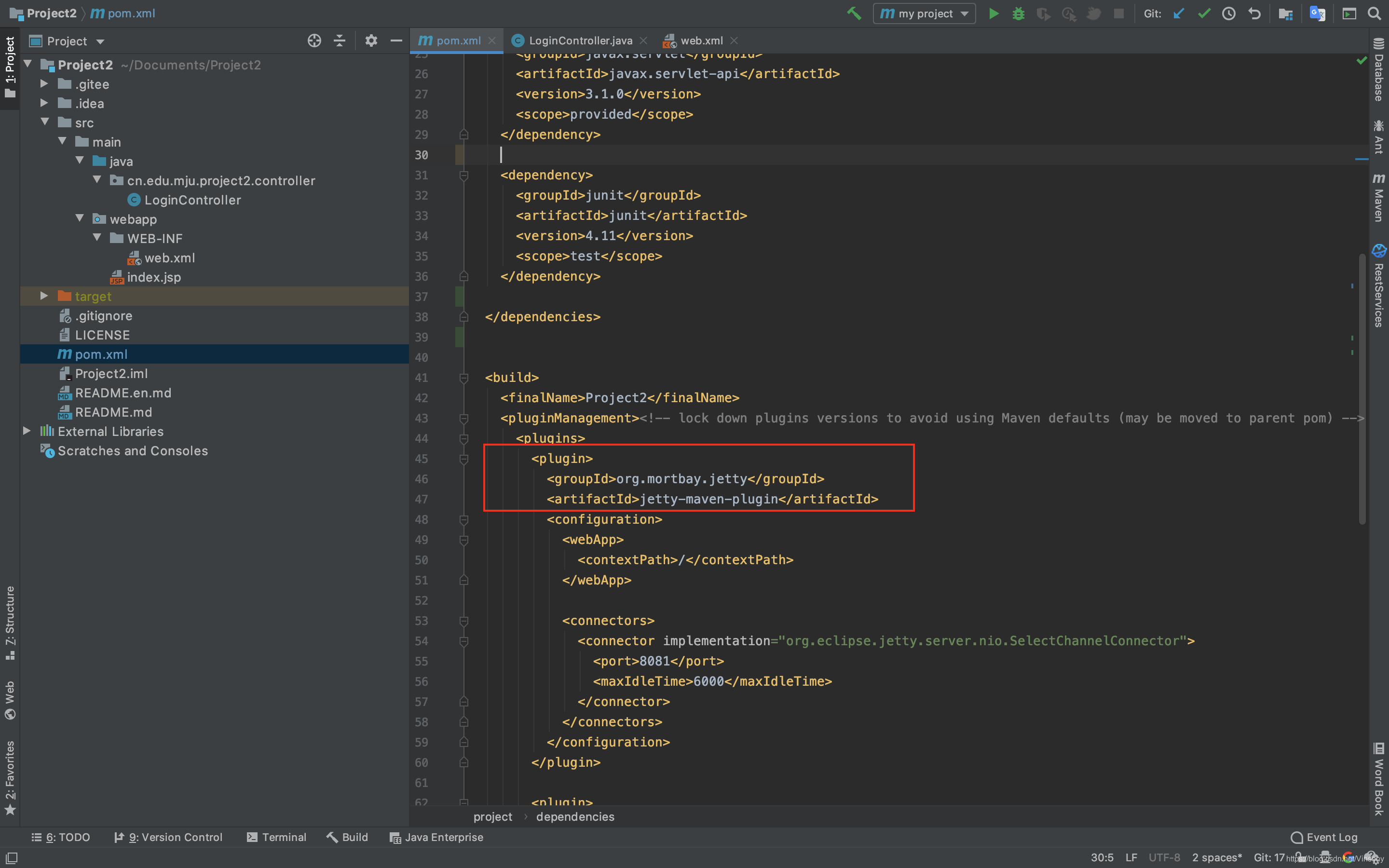Click the UTF-8 encoding in status bar
The image size is (1389, 868).
click(1164, 857)
